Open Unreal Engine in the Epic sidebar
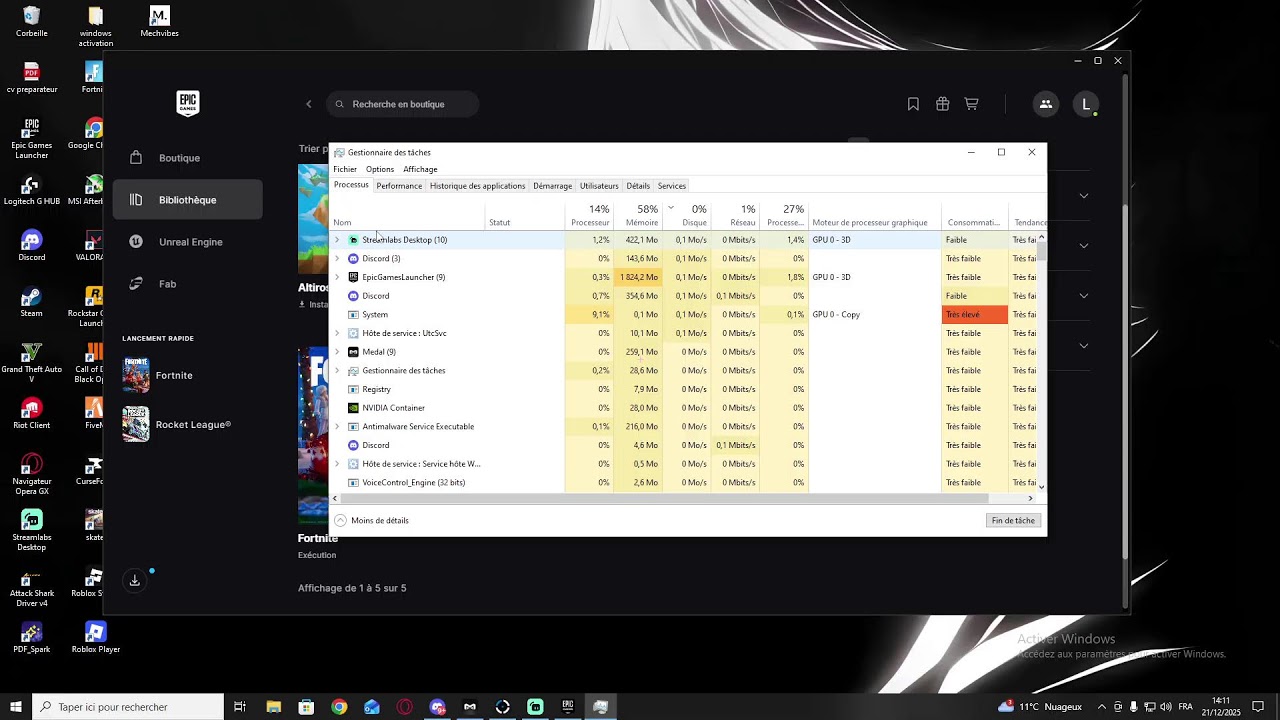The height and width of the screenshot is (720, 1280). pos(188,242)
